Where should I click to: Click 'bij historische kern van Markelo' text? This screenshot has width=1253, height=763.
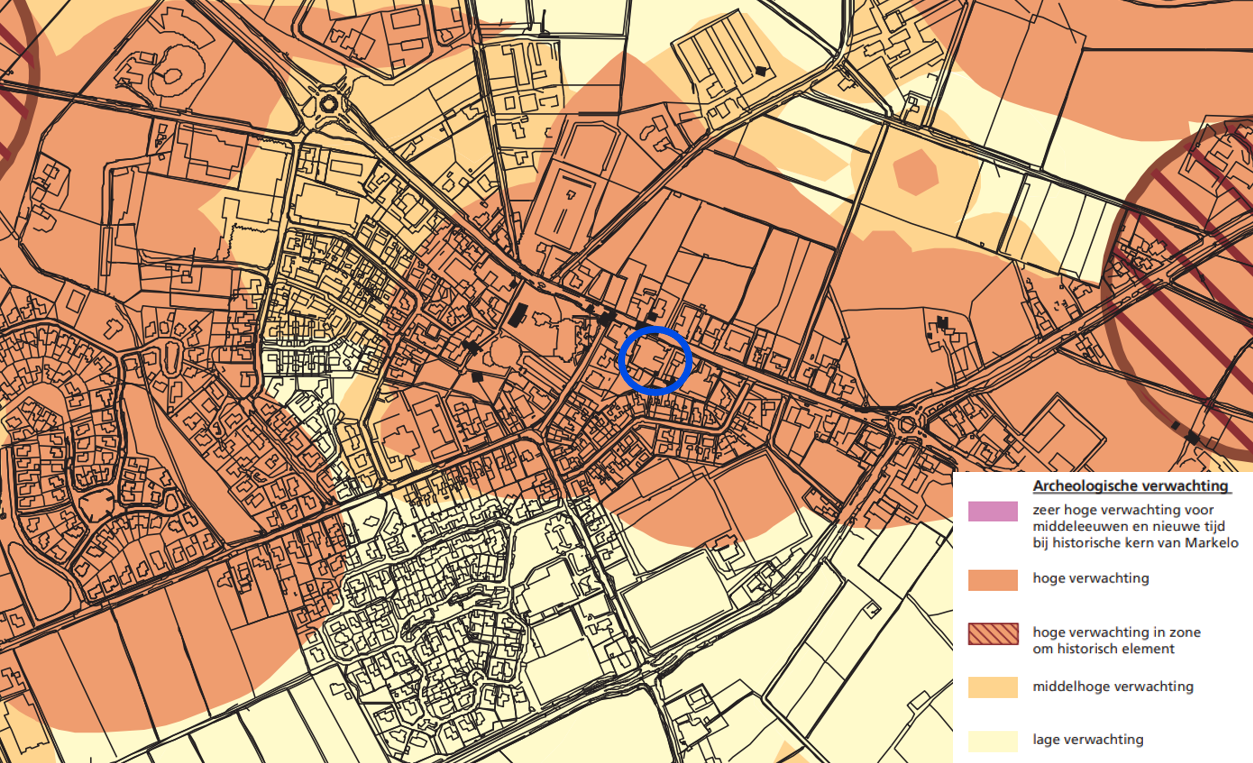click(x=1136, y=543)
